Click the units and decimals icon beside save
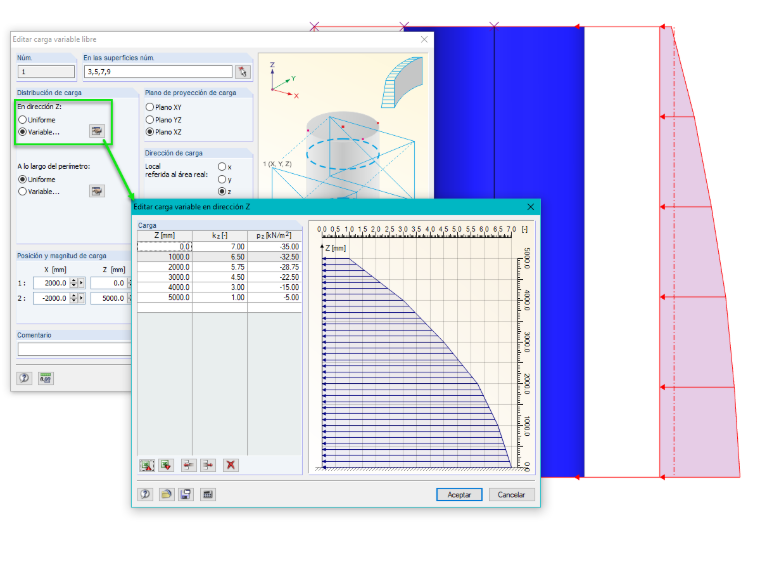 point(208,494)
